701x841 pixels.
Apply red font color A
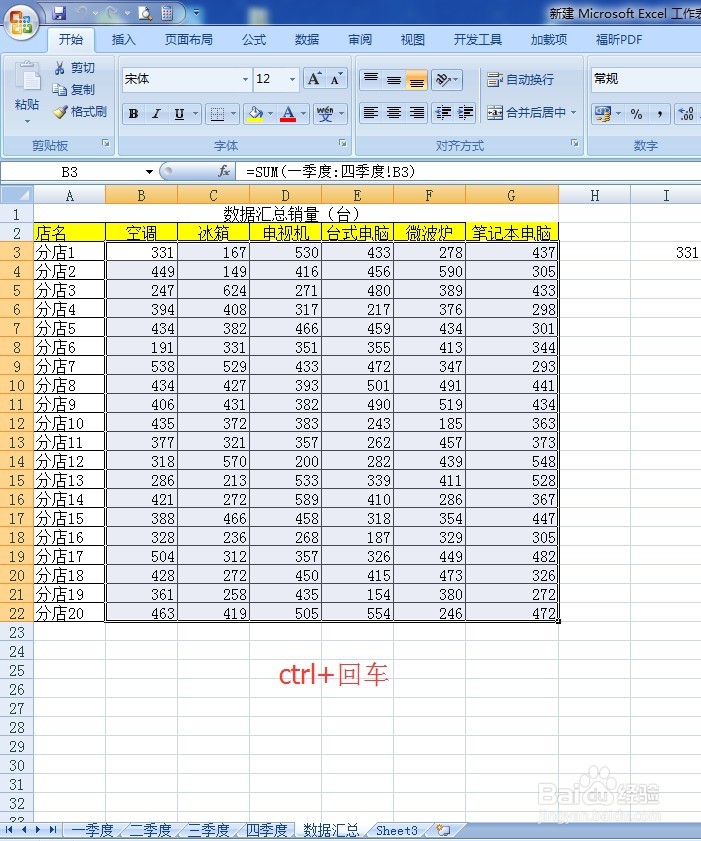pos(288,114)
